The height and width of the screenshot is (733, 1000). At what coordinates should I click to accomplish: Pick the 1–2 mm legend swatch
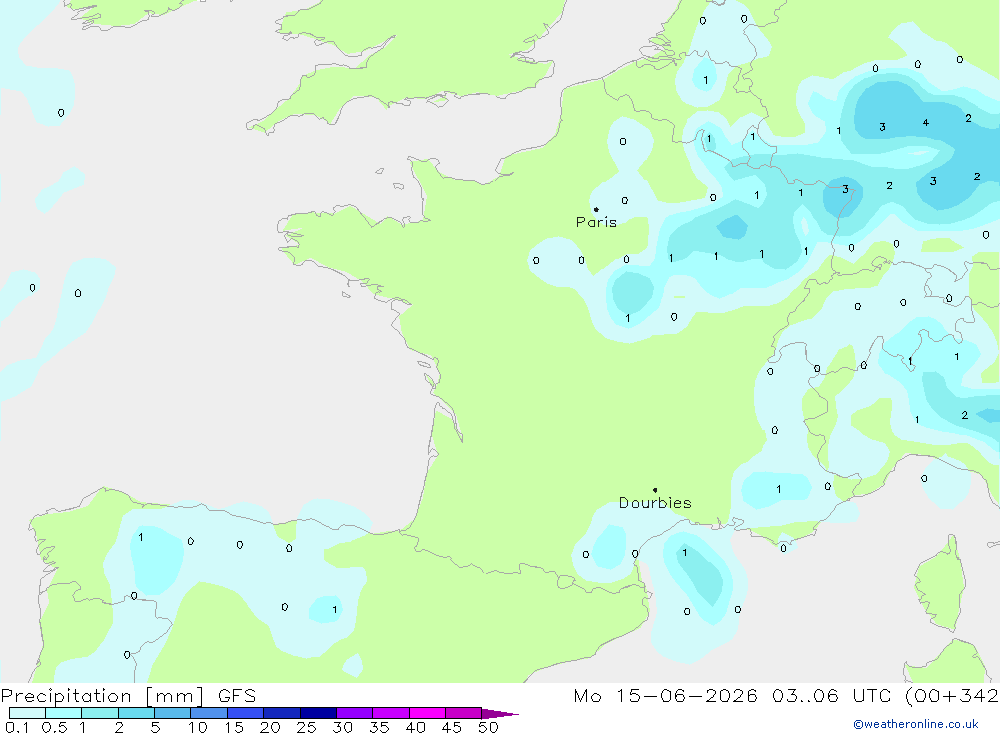click(x=100, y=713)
